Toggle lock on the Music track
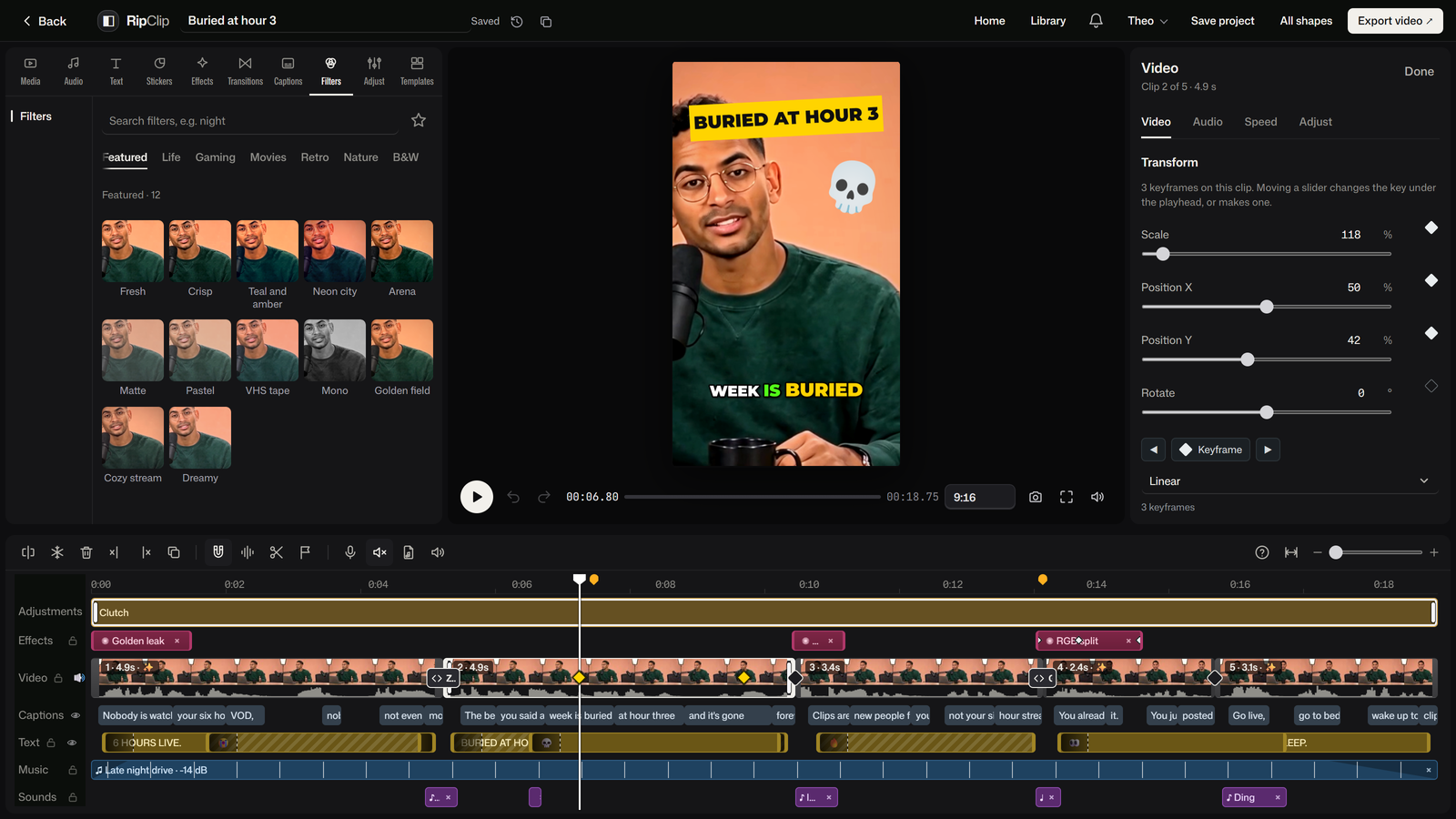This screenshot has width=1456, height=819. (x=73, y=770)
